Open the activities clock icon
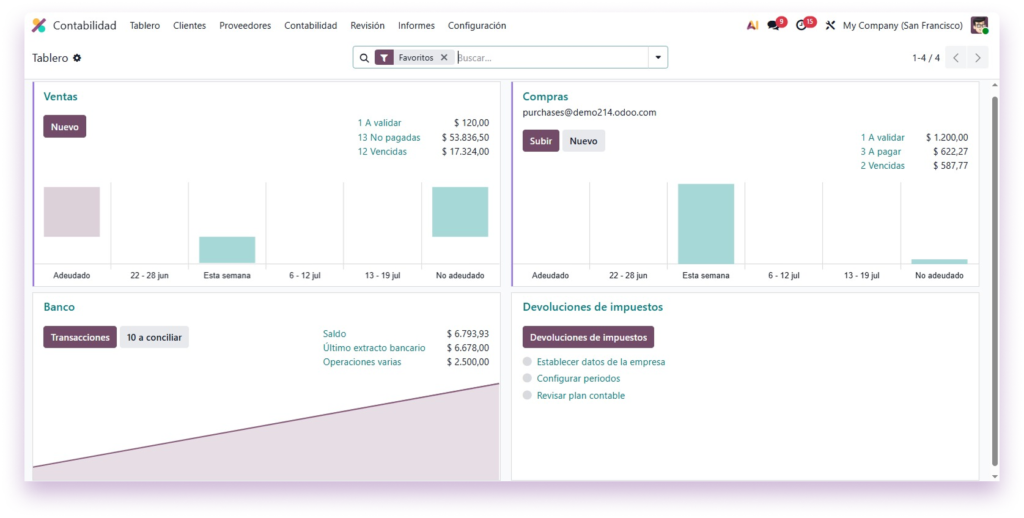 coord(801,25)
